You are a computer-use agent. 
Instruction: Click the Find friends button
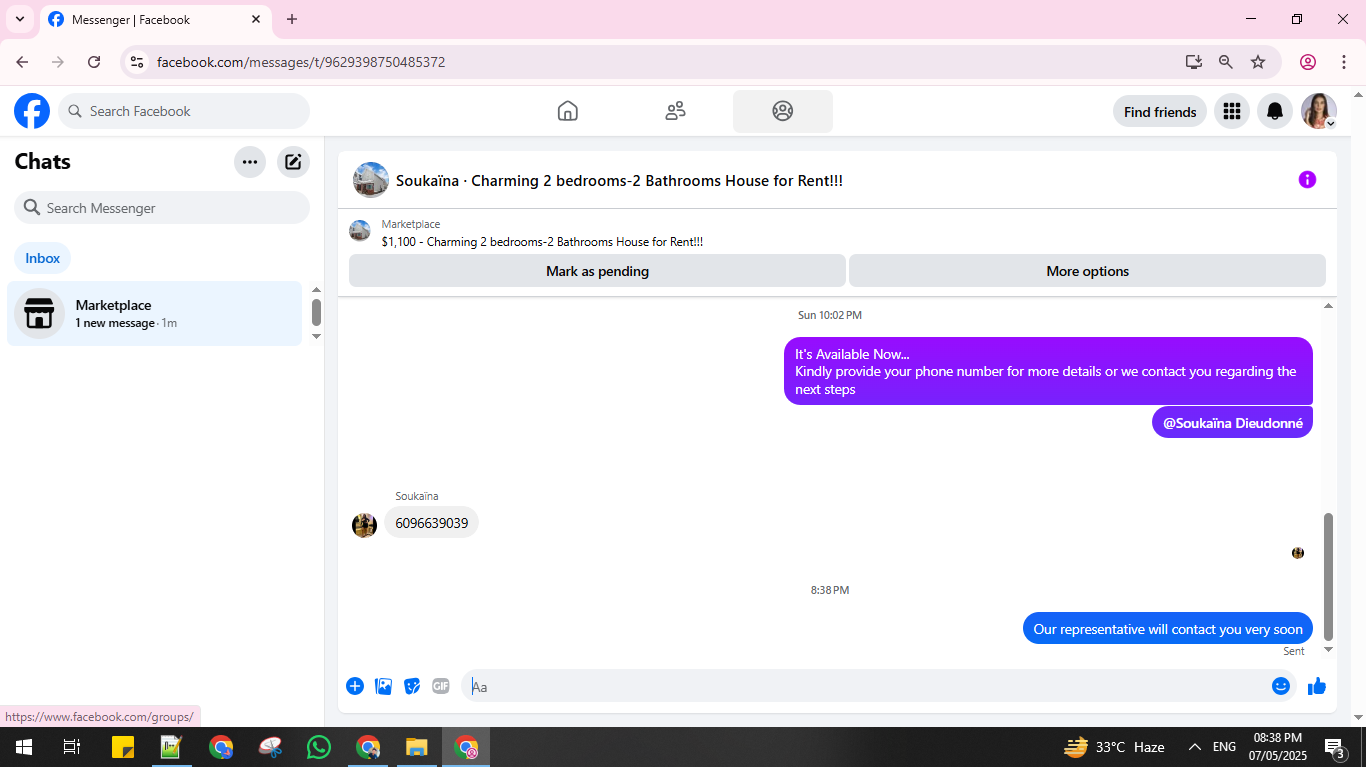pos(1160,112)
